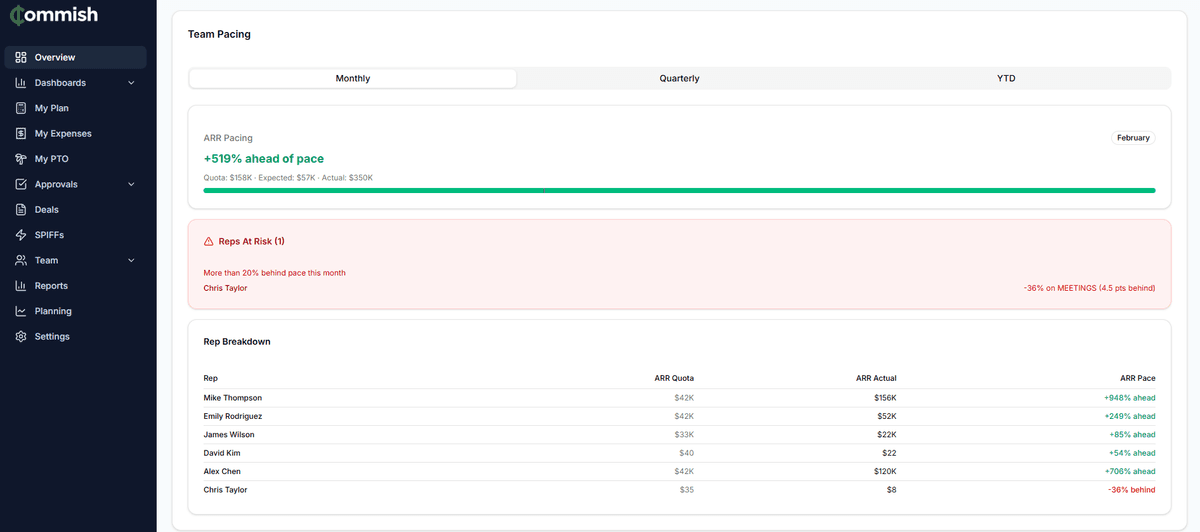Viewport: 1200px width, 532px height.
Task: Click the $120K ARR Actual value
Action: [885, 471]
